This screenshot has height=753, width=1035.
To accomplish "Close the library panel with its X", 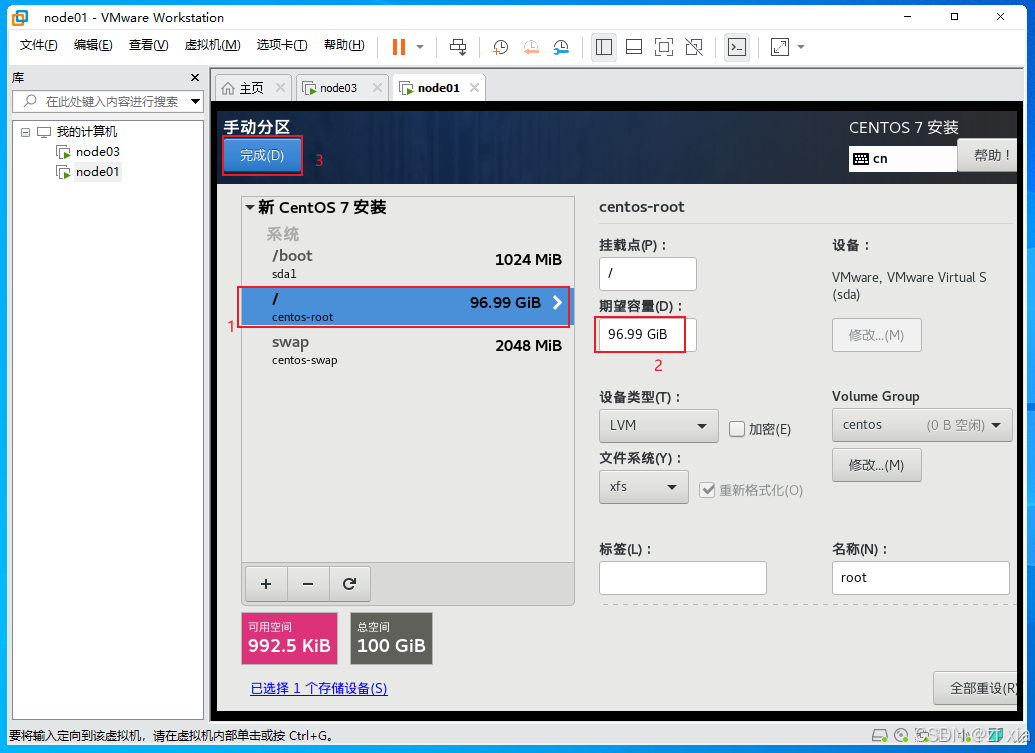I will [x=195, y=78].
